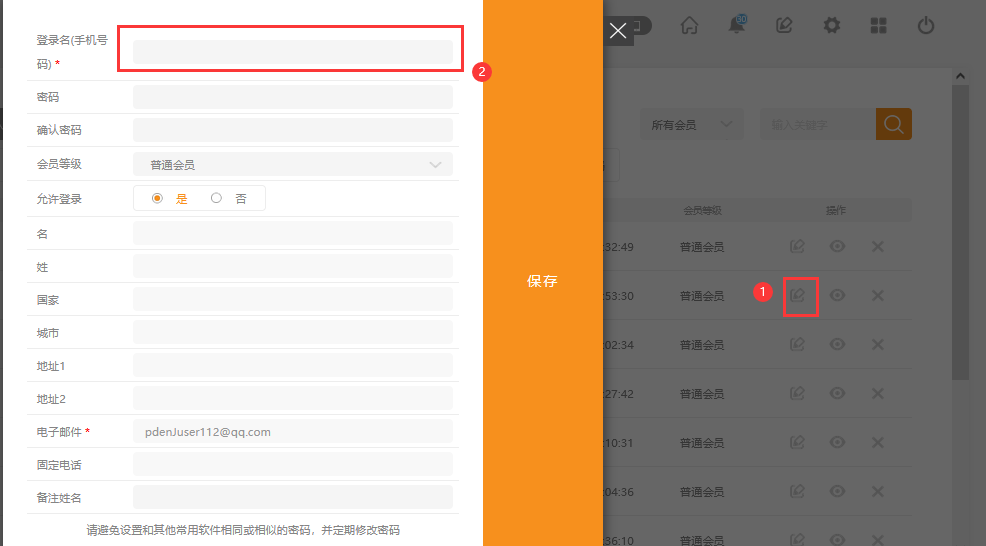Edit the member row timed 32:49
The image size is (986, 546).
click(797, 247)
